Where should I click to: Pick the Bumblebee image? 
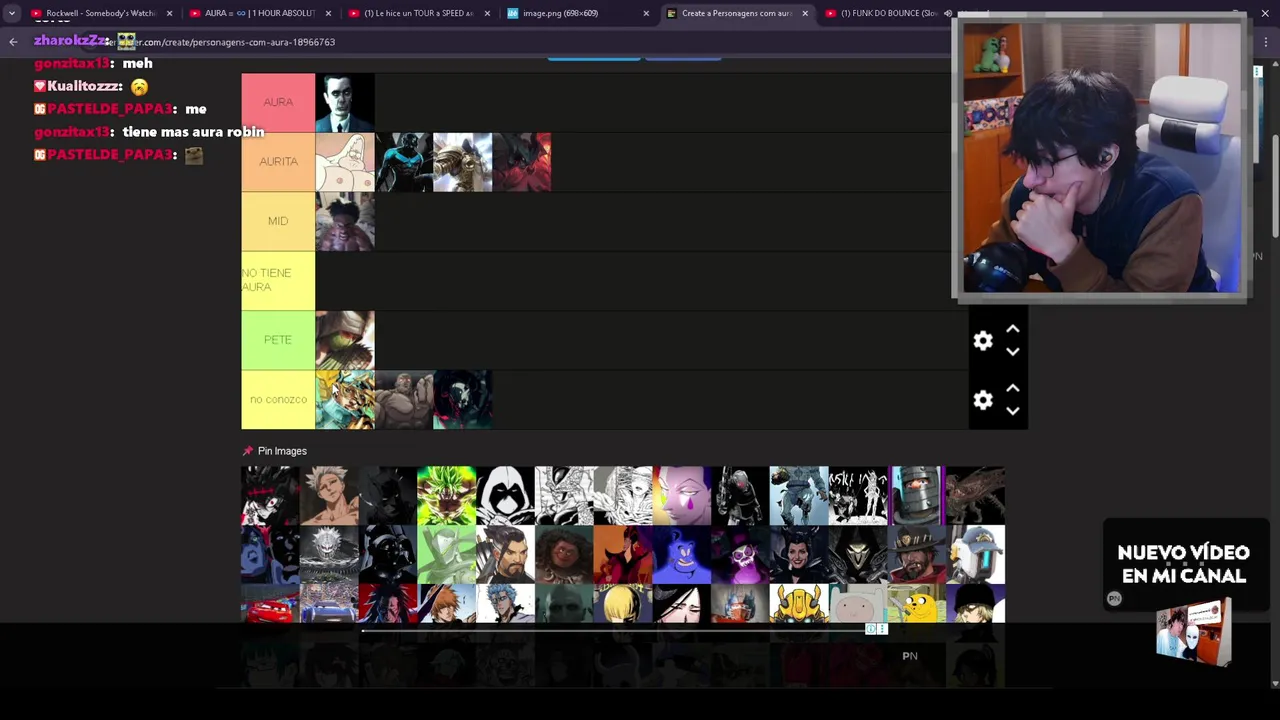pyautogui.click(x=799, y=604)
